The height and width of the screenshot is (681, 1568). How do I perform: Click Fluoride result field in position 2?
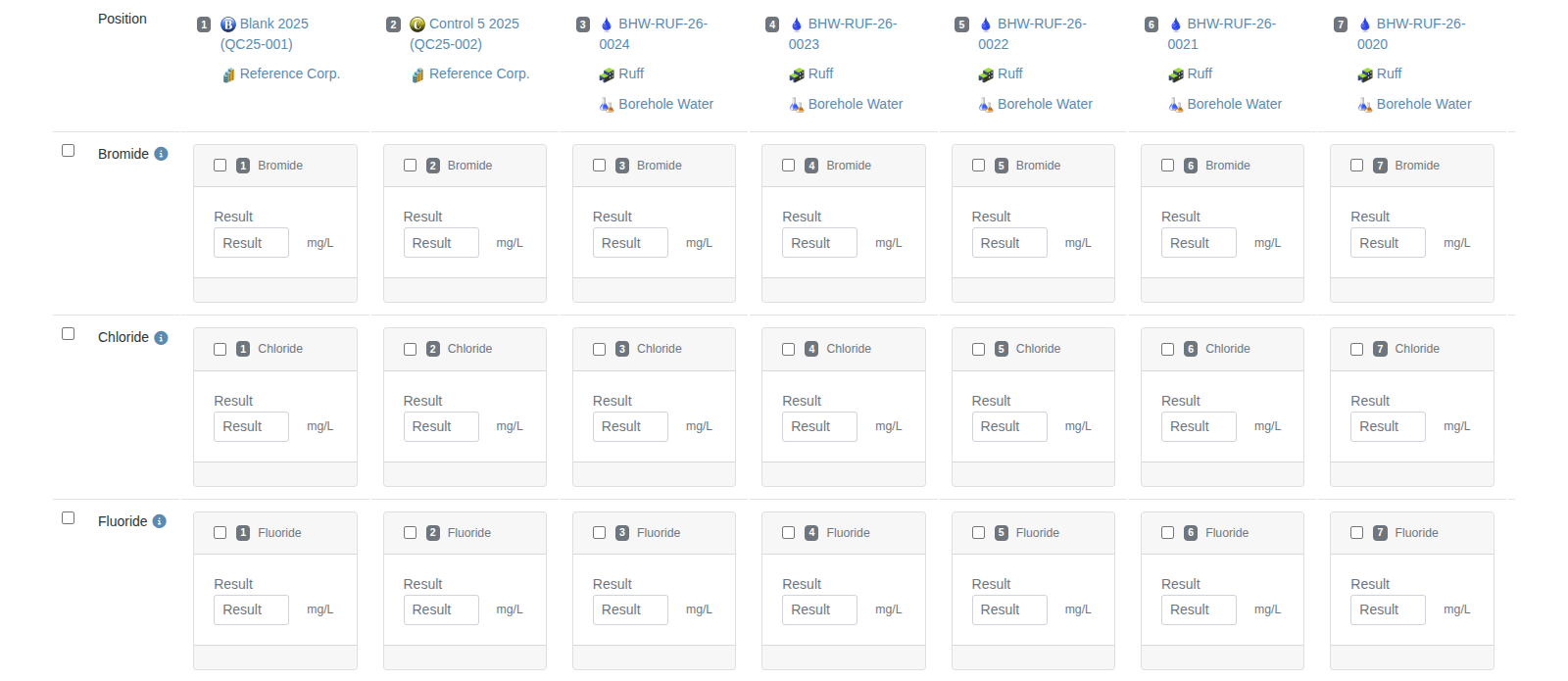click(x=440, y=609)
